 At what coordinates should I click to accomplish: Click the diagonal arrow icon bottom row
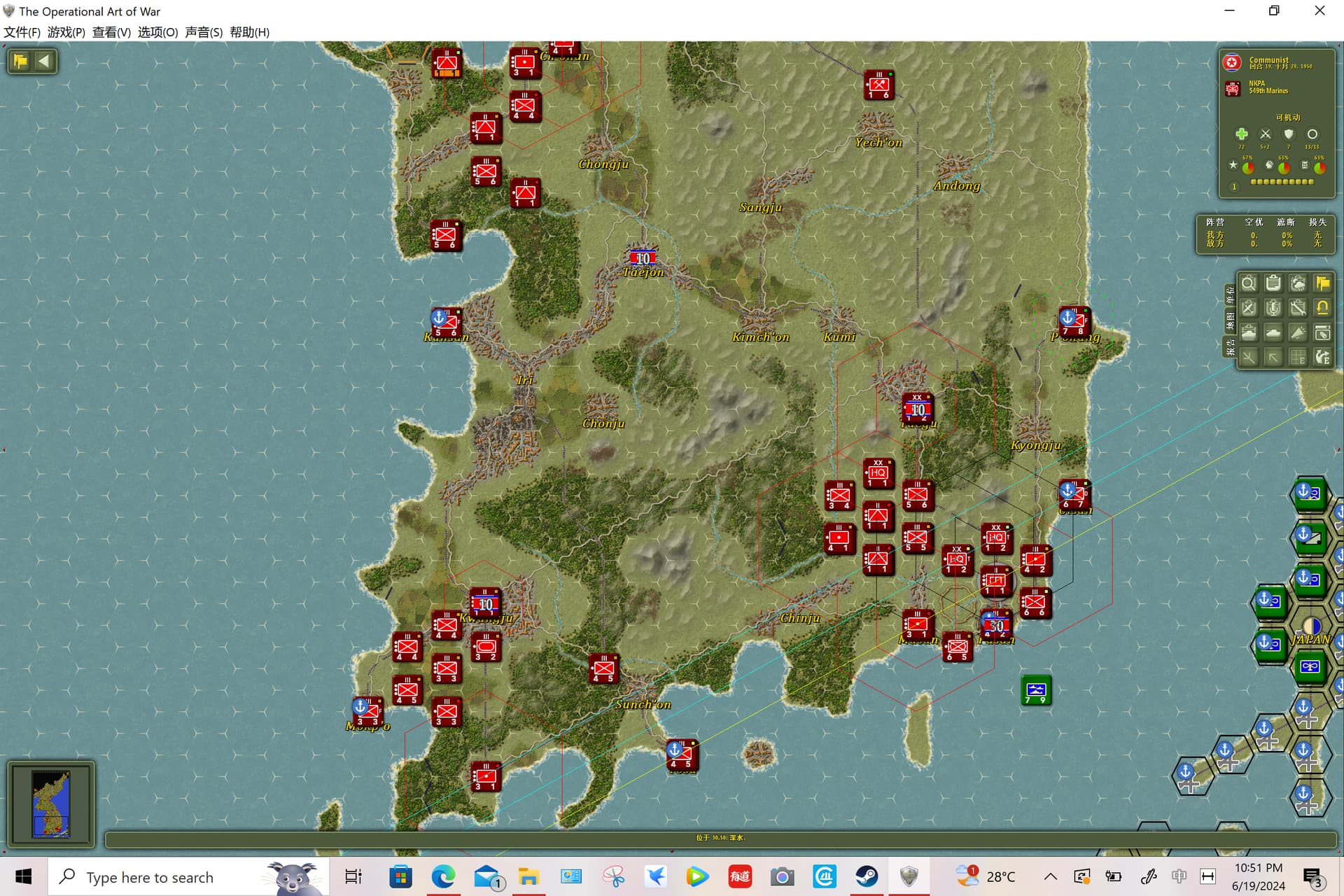(1273, 358)
